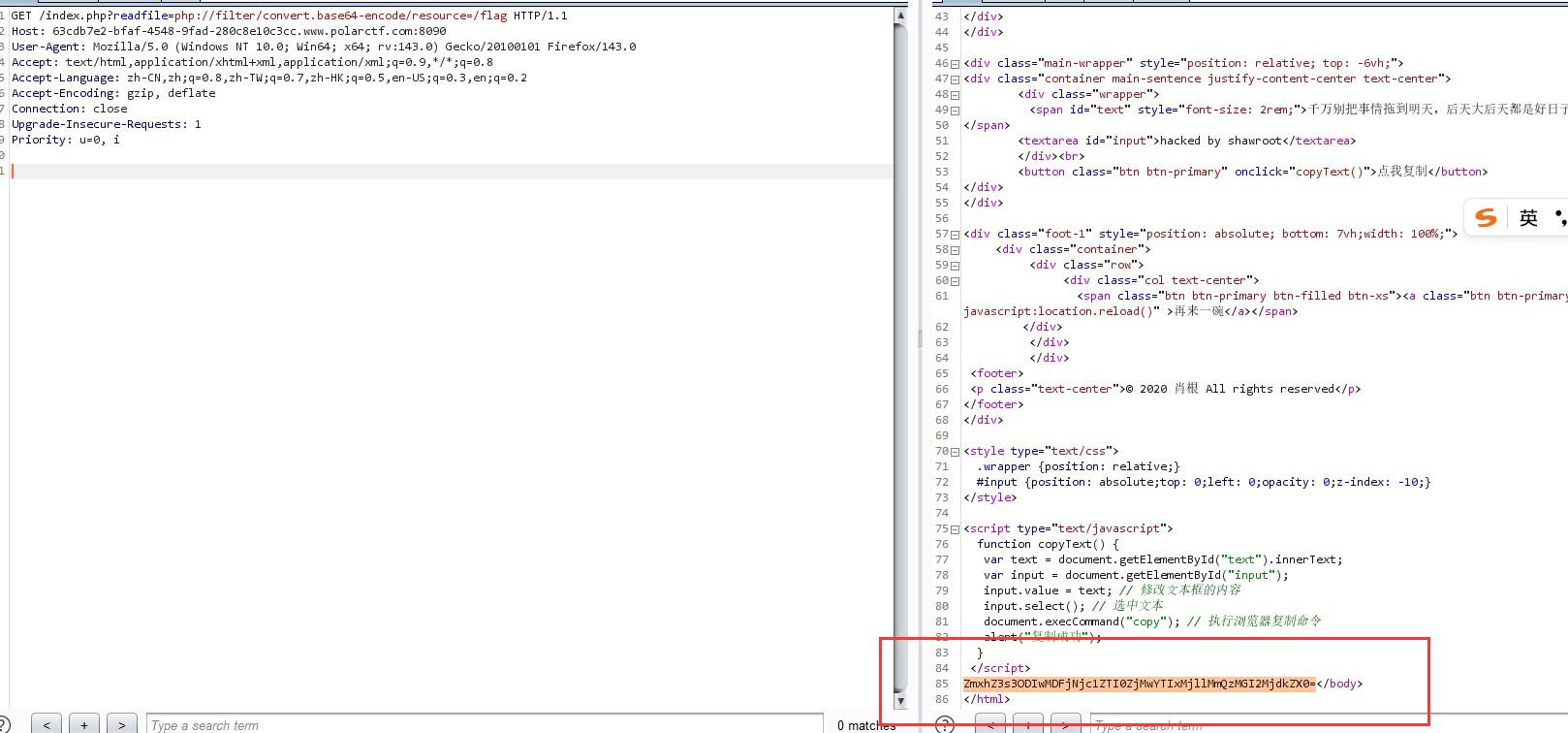This screenshot has width=1568, height=733.
Task: Click the textarea 'hacked by shawroot' line
Action: coord(1187,141)
